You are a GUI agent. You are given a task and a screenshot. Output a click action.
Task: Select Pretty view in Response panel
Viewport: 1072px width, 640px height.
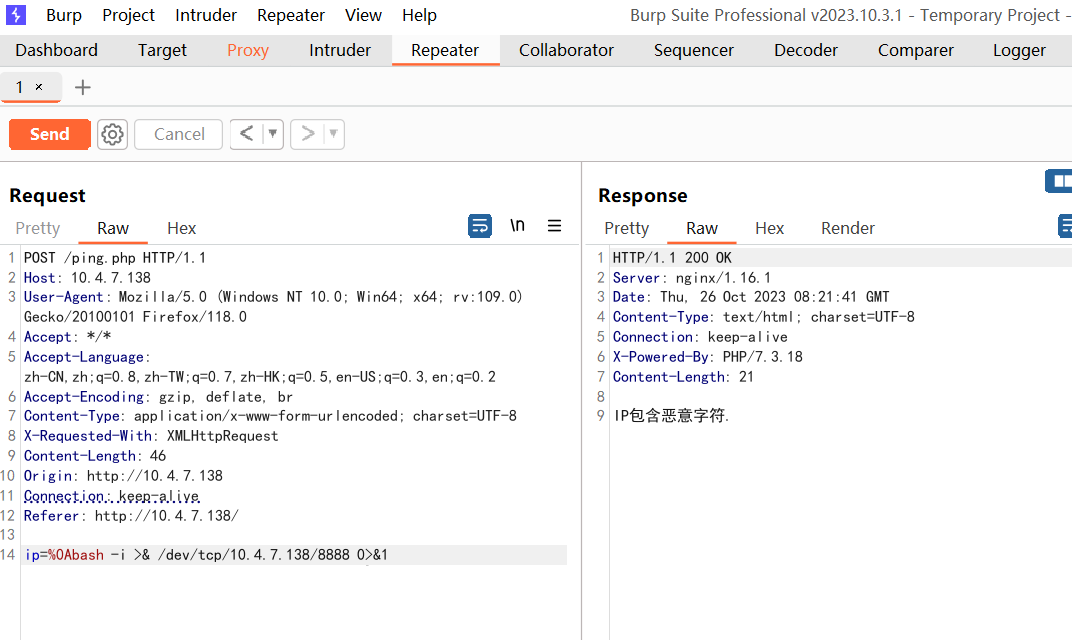(626, 228)
